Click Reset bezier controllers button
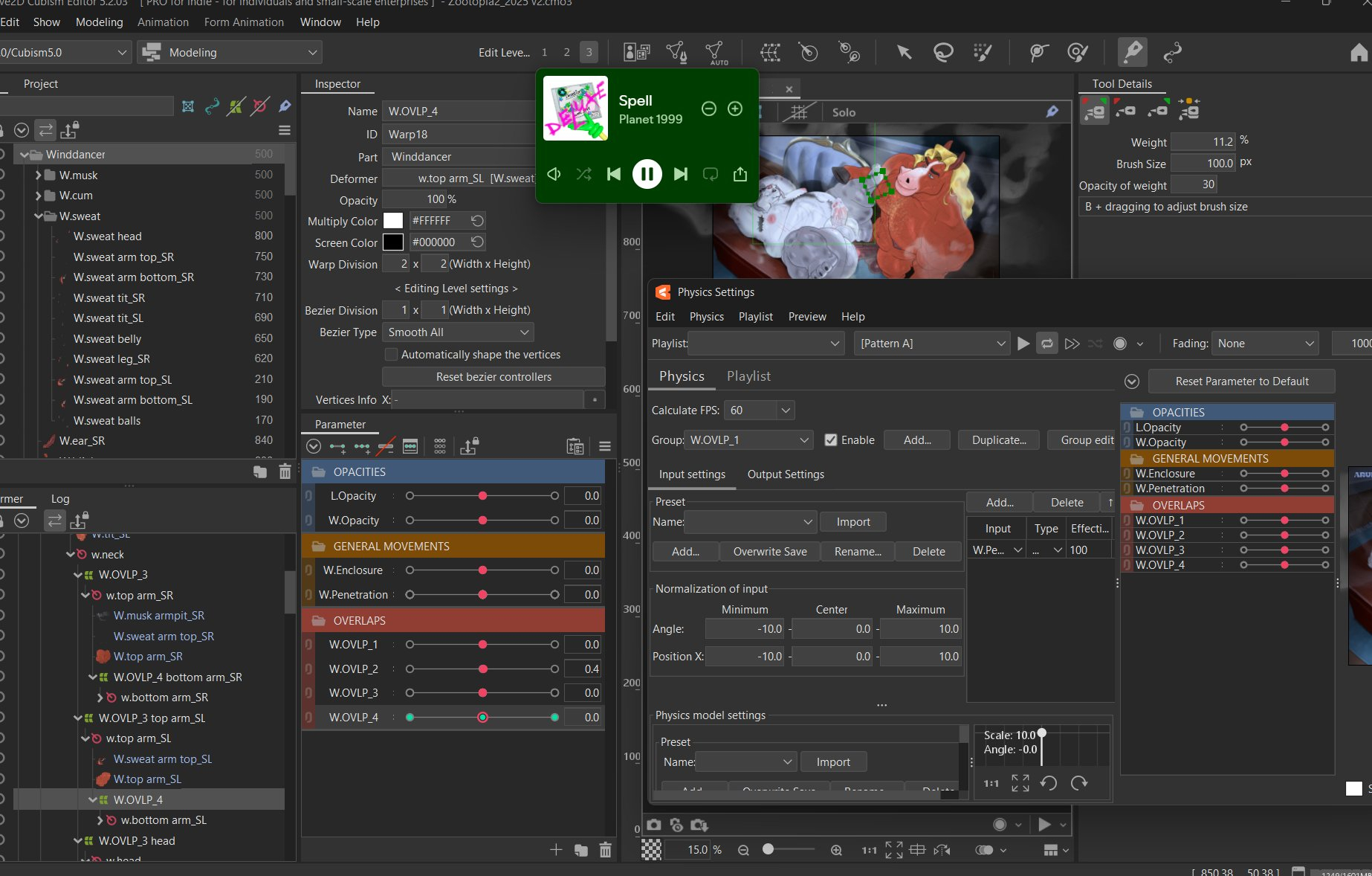Screen dimensions: 1372x876 click(x=494, y=377)
